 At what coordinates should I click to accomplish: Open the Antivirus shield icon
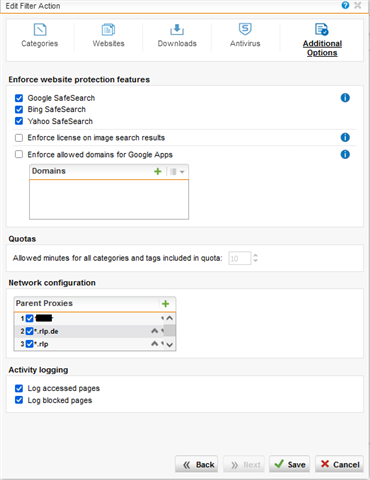click(245, 29)
